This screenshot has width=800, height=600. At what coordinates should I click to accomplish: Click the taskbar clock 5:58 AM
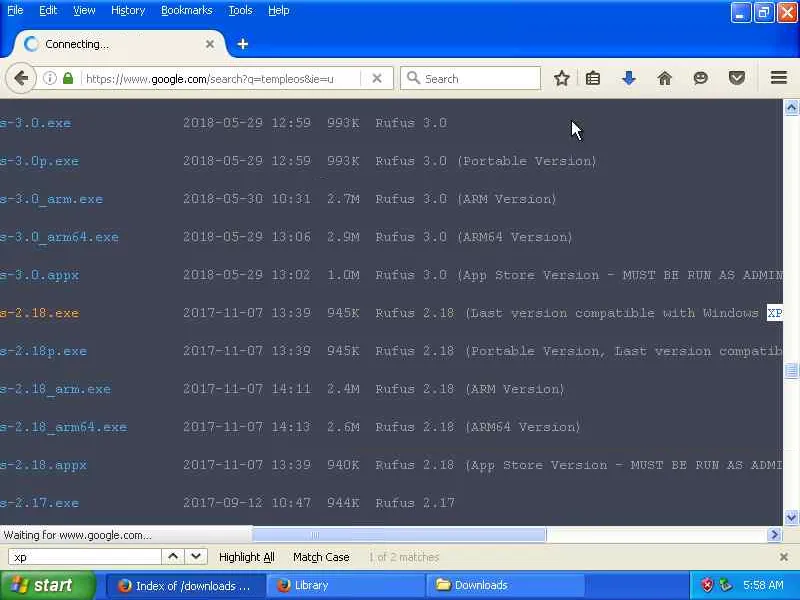click(763, 585)
